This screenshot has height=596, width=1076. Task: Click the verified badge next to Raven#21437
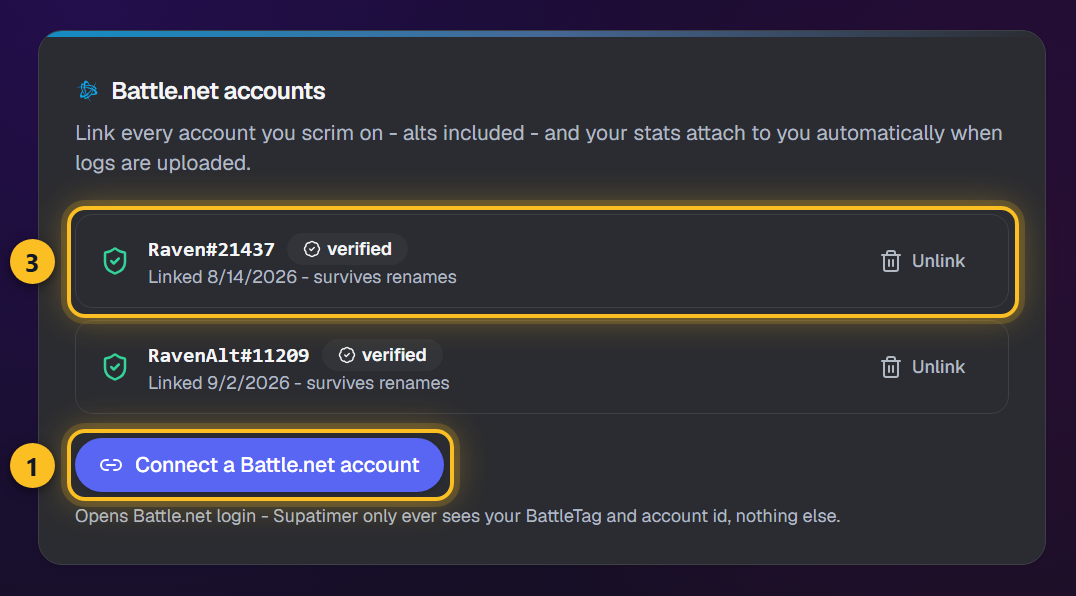tap(347, 249)
